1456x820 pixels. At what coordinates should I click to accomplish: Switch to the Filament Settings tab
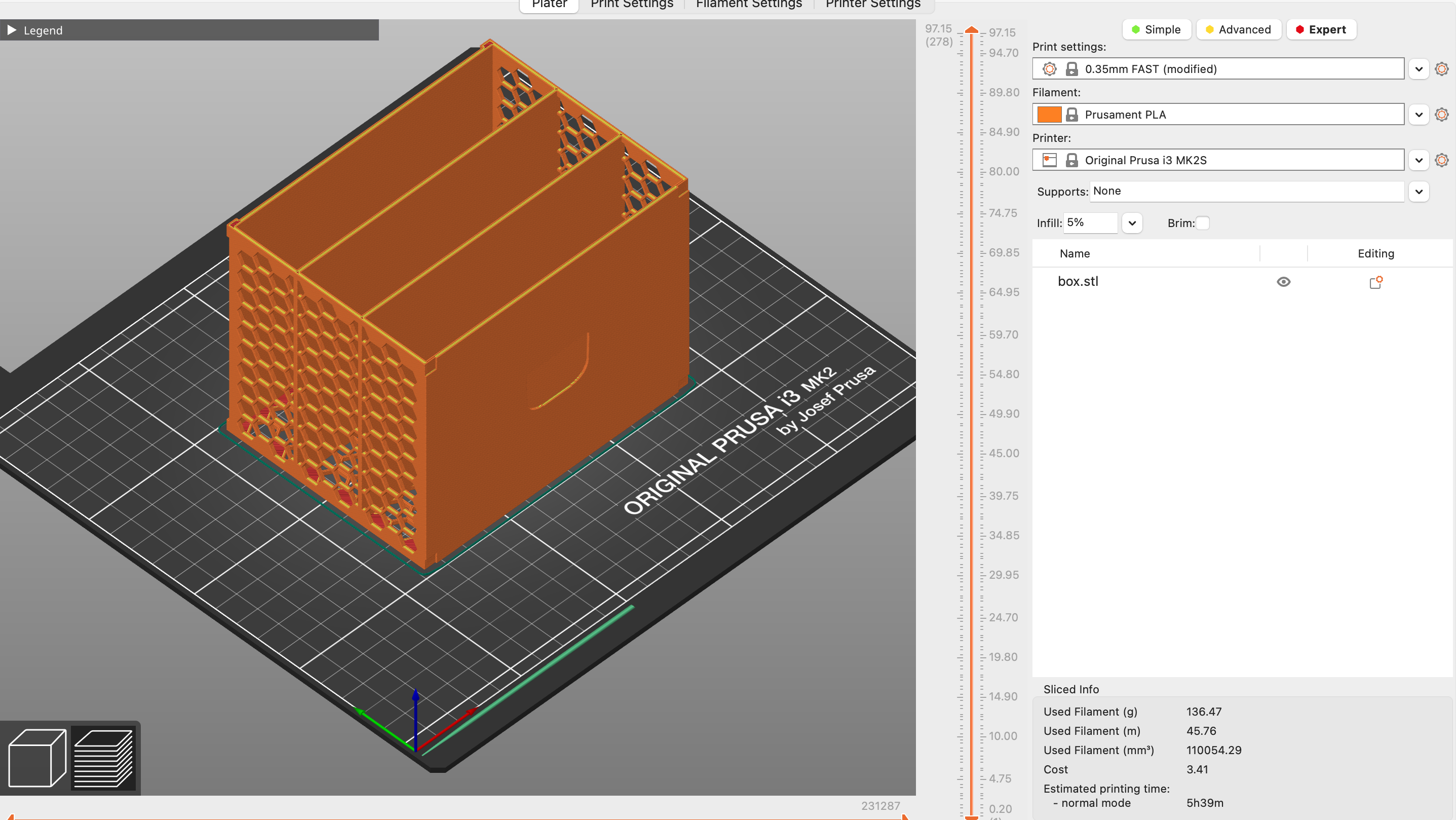[x=748, y=5]
